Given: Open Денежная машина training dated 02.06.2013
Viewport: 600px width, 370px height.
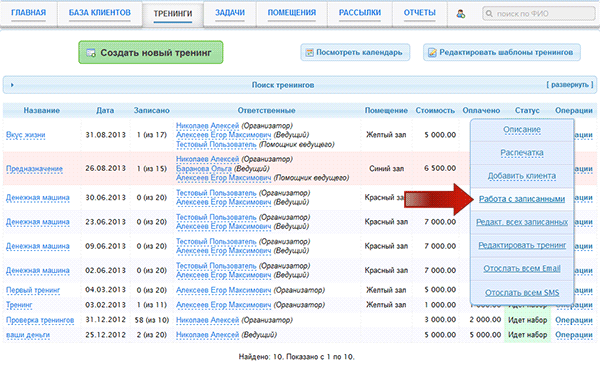Looking at the screenshot, I should coord(38,271).
